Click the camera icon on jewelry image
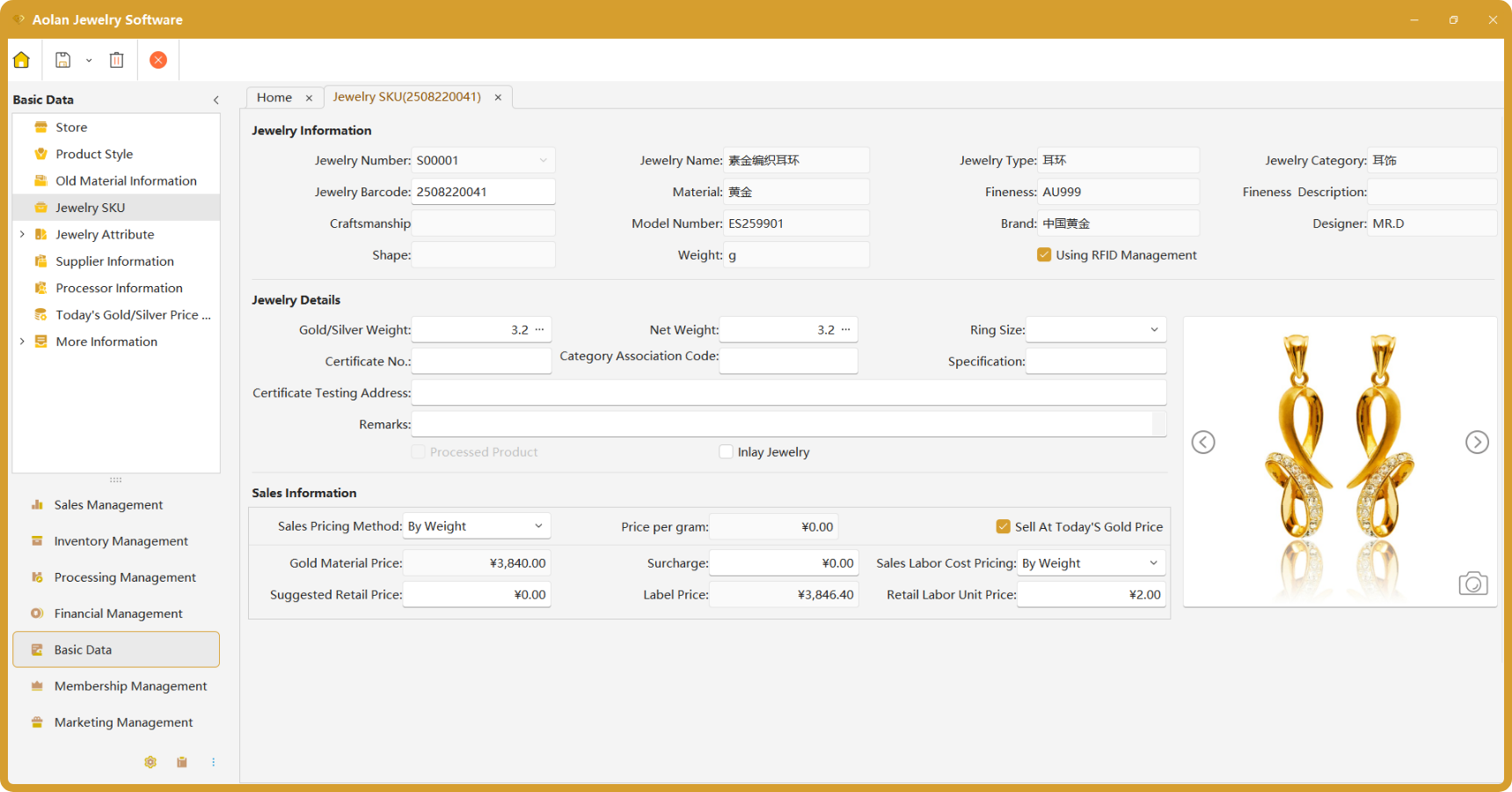Screen dimensions: 1512x792 1472,583
